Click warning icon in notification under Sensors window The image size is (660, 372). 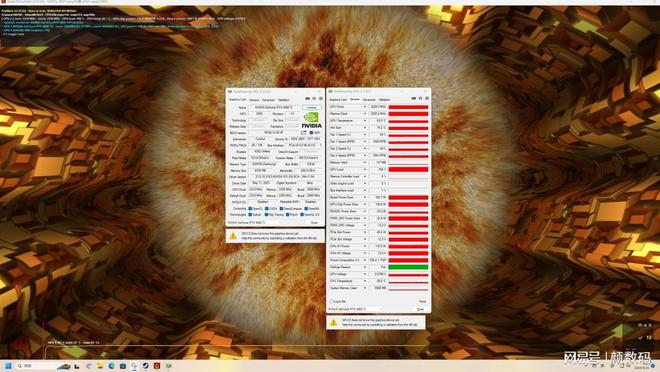tap(333, 323)
